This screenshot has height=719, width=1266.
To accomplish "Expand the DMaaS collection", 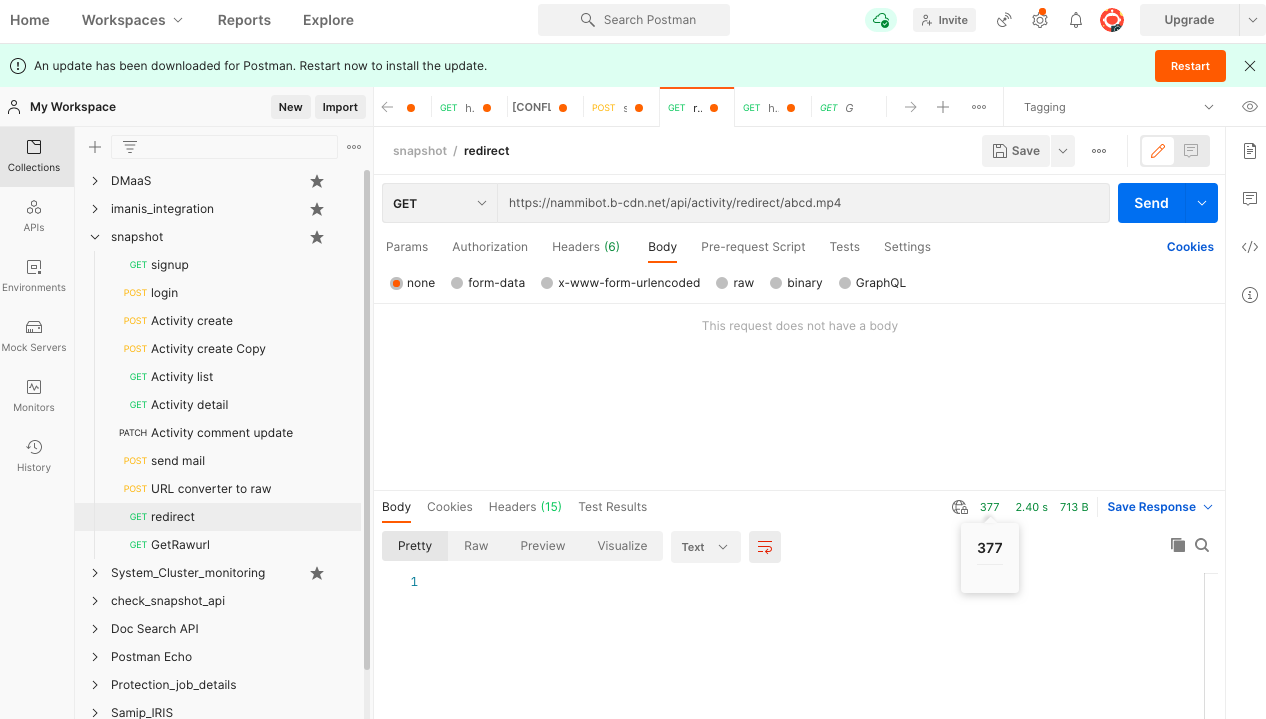I will (x=95, y=181).
